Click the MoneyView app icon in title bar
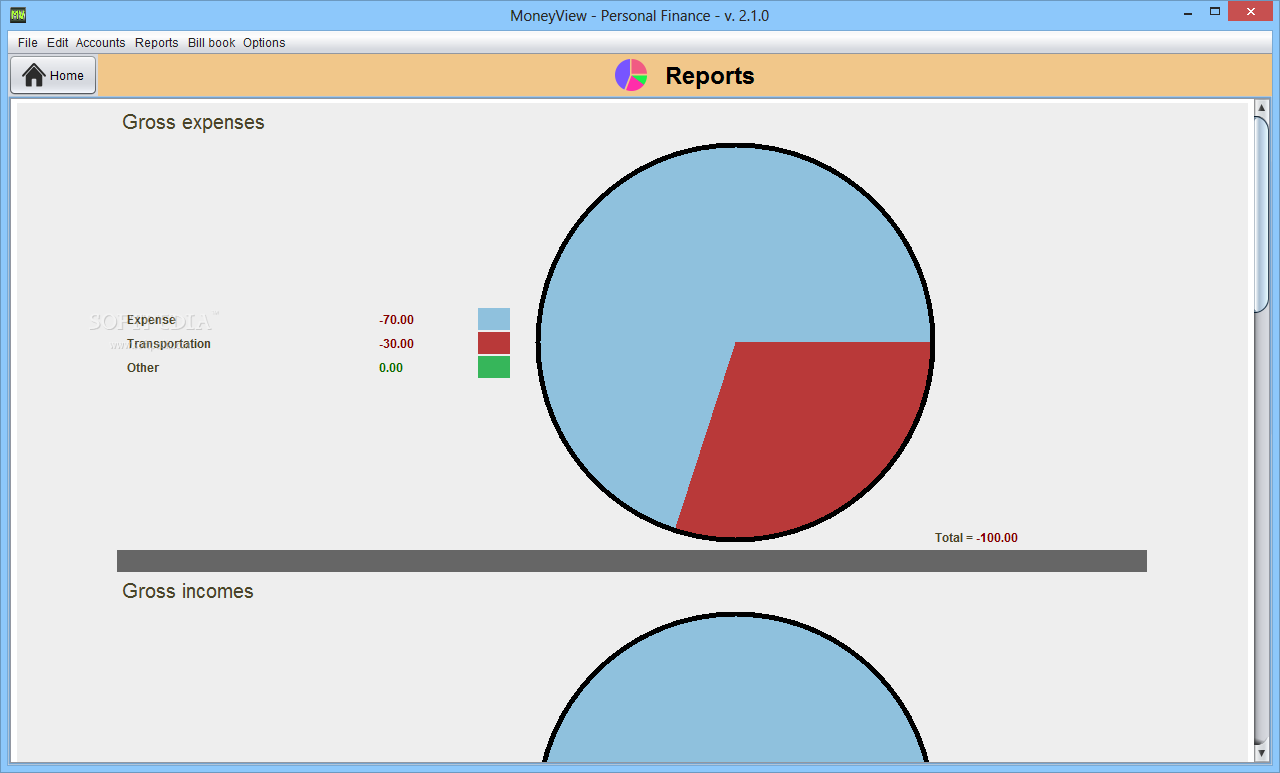 (x=18, y=14)
